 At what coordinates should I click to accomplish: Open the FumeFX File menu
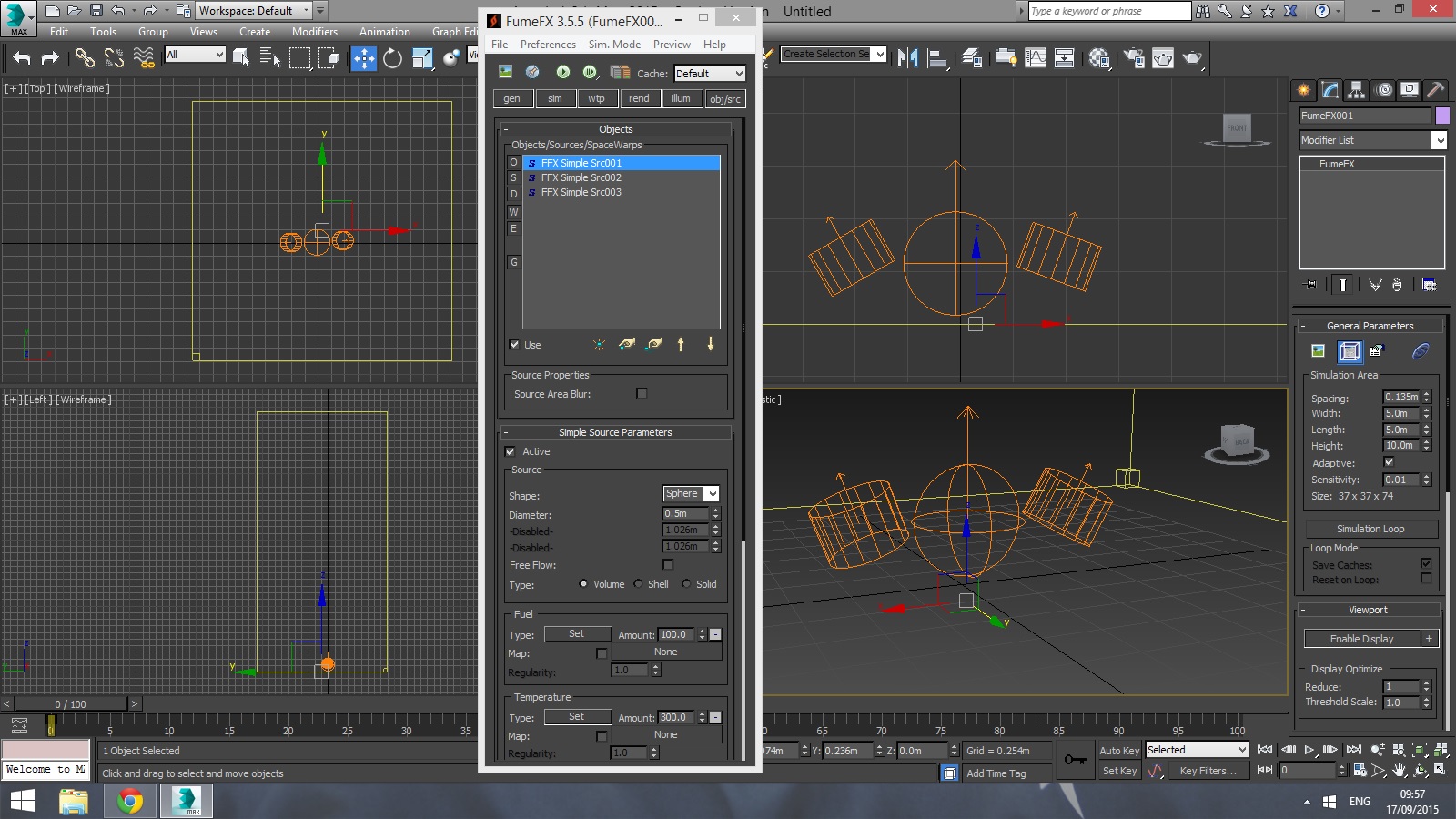click(500, 45)
